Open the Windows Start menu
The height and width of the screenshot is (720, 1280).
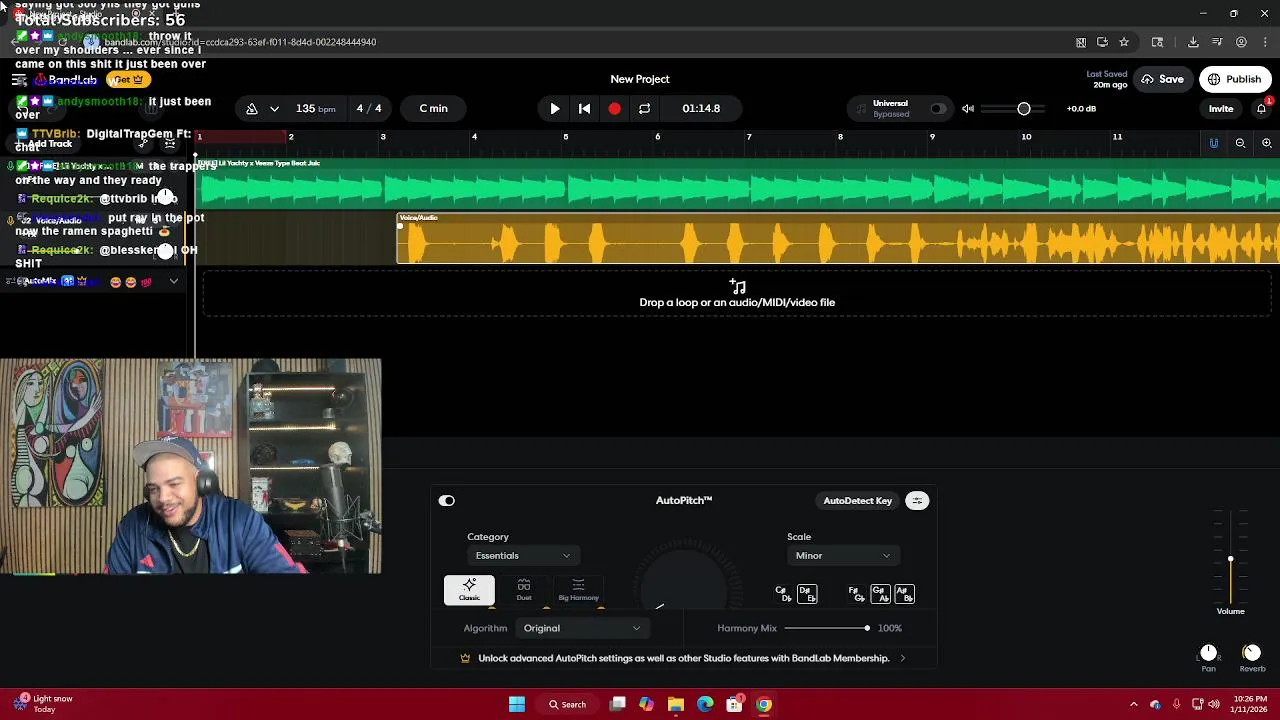click(x=517, y=704)
